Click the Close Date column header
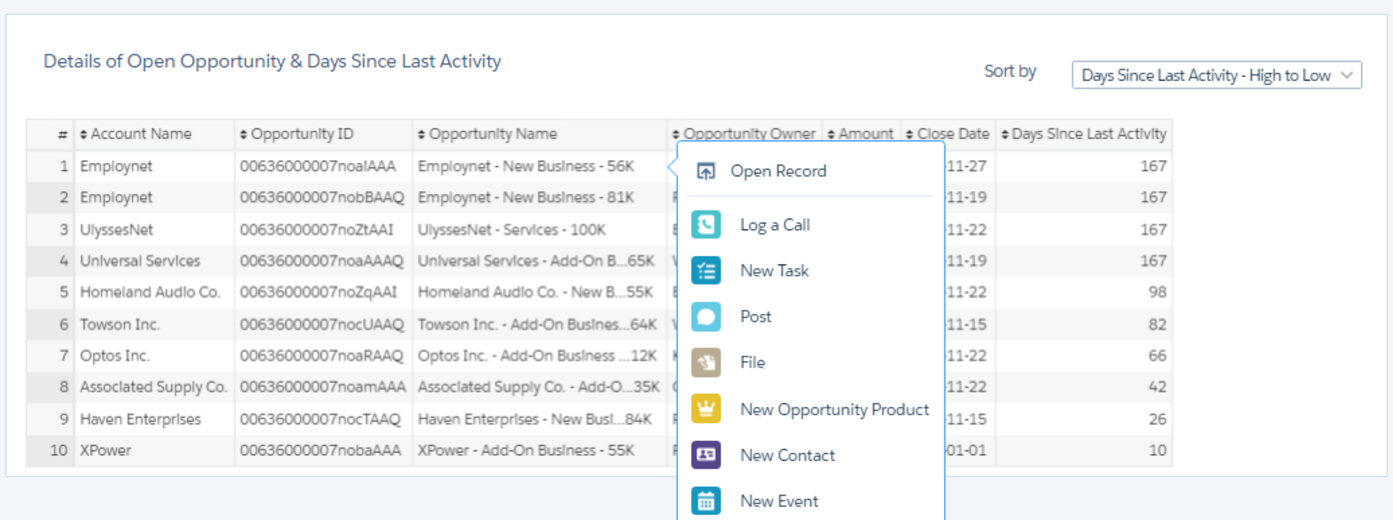 pyautogui.click(x=952, y=134)
